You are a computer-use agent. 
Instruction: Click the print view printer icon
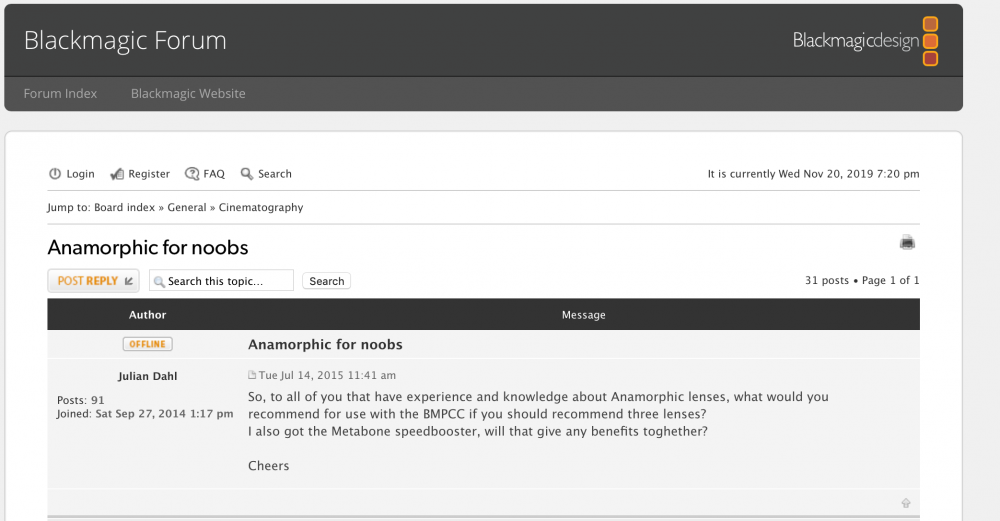(x=907, y=242)
